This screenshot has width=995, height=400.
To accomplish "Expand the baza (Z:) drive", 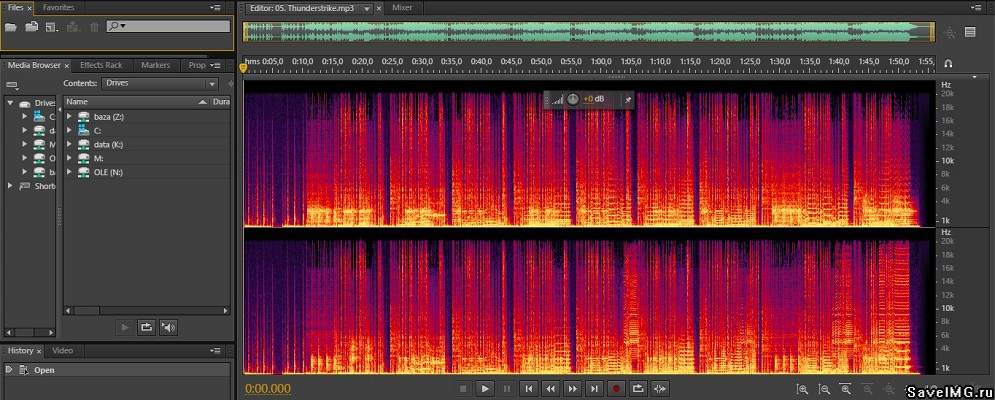I will click(70, 117).
